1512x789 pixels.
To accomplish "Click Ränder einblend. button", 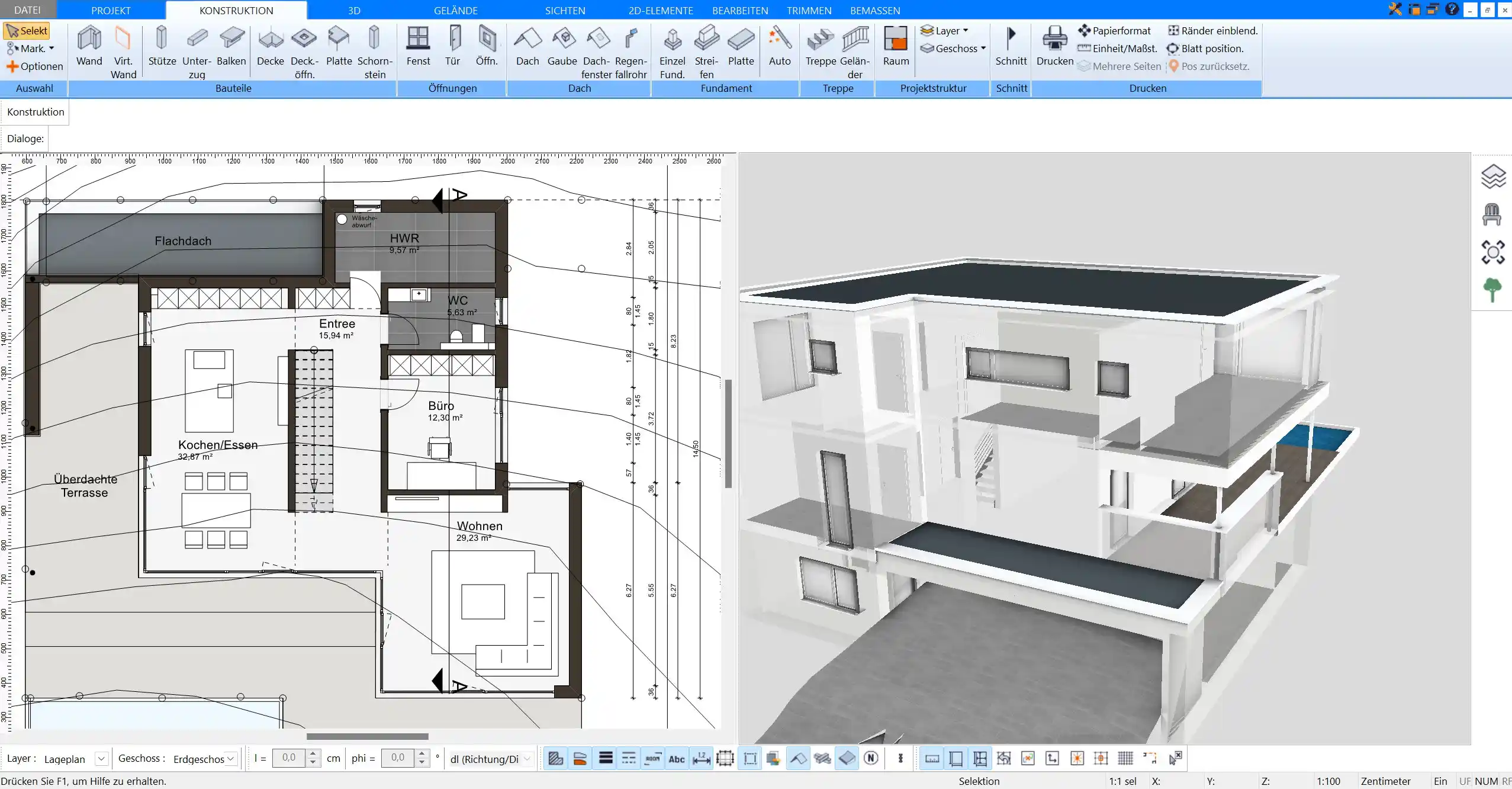I will coord(1213,31).
